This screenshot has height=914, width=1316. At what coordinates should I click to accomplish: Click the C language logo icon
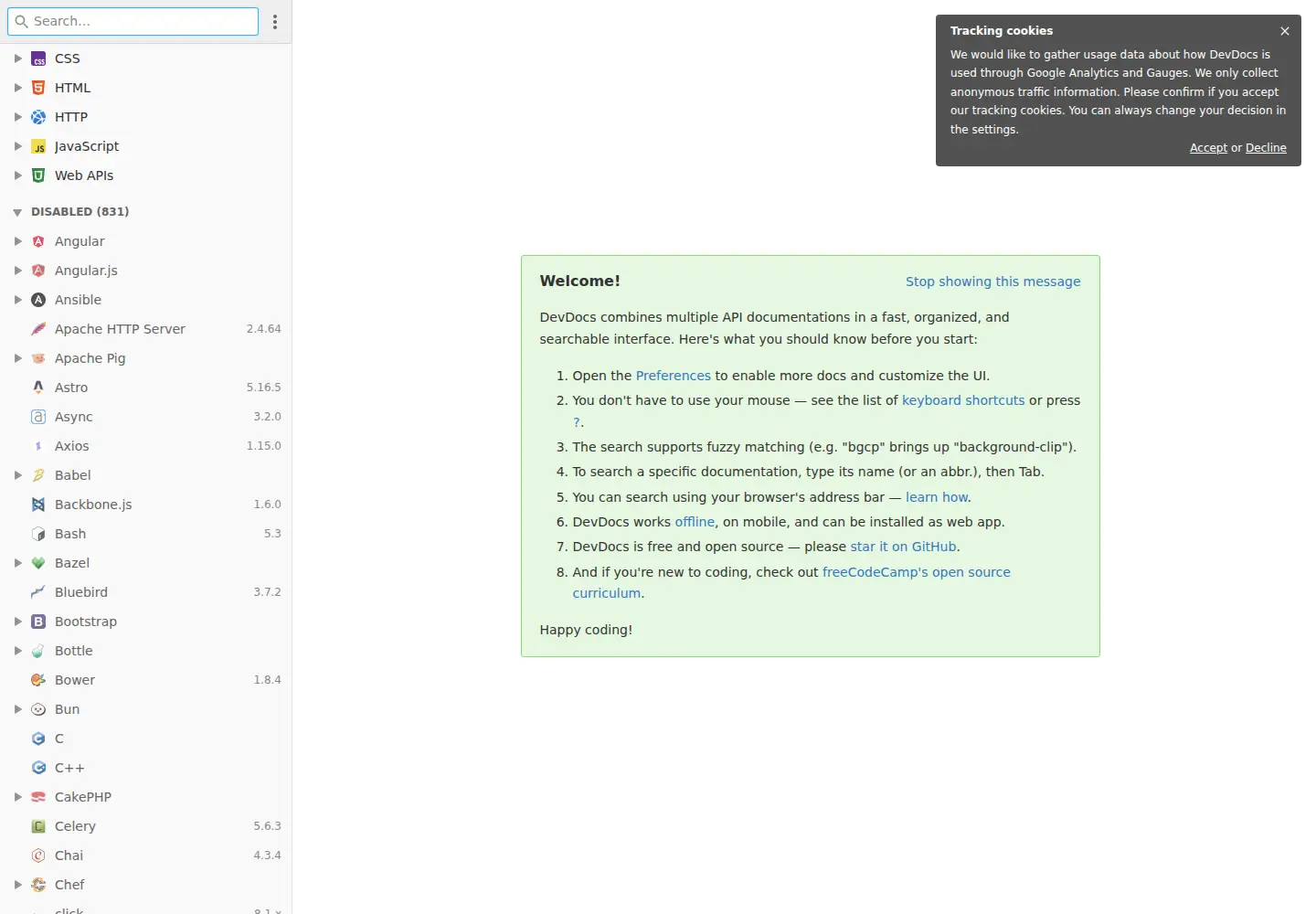38,739
